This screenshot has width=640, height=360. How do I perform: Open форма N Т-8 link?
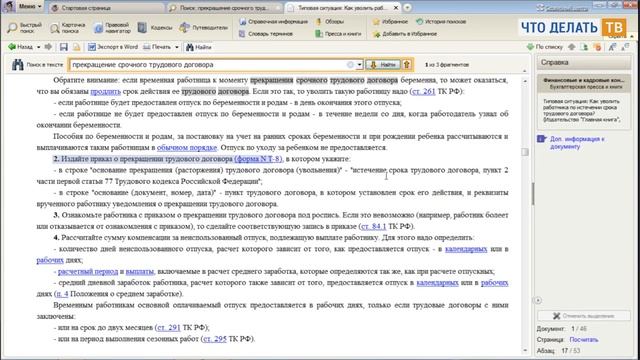pyautogui.click(x=258, y=159)
